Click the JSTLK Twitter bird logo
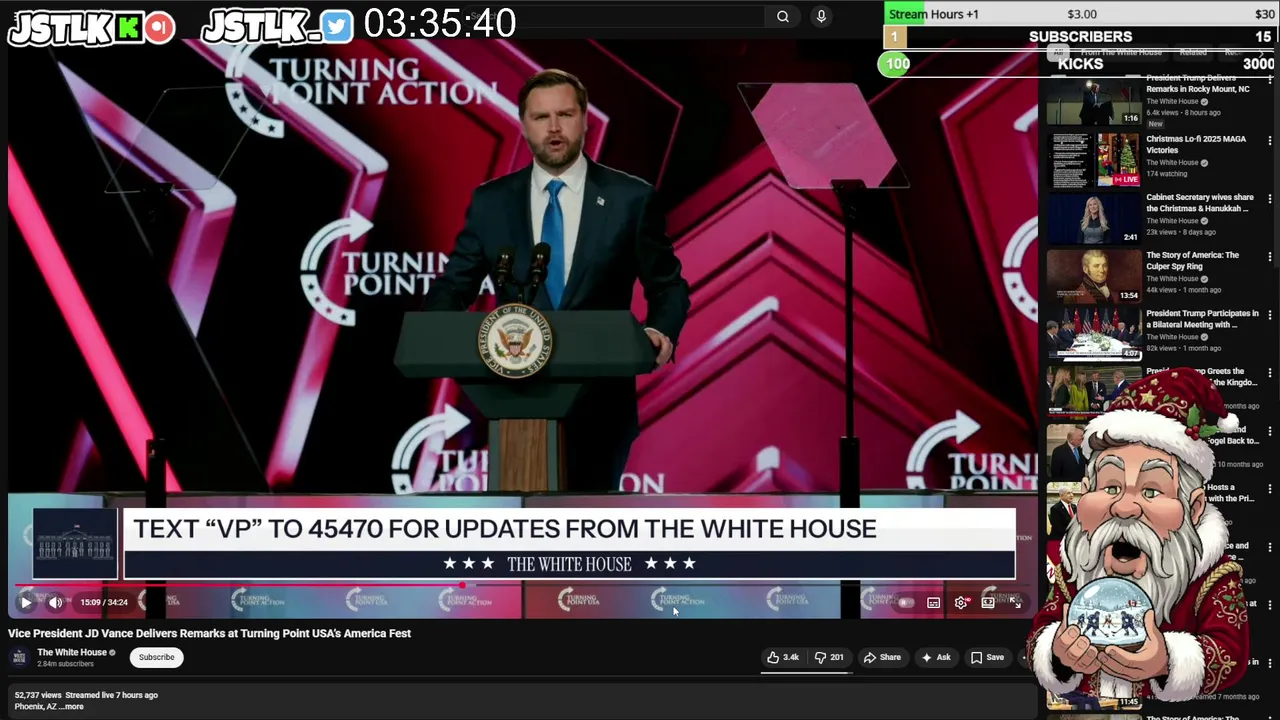Image resolution: width=1280 pixels, height=720 pixels. [278, 27]
